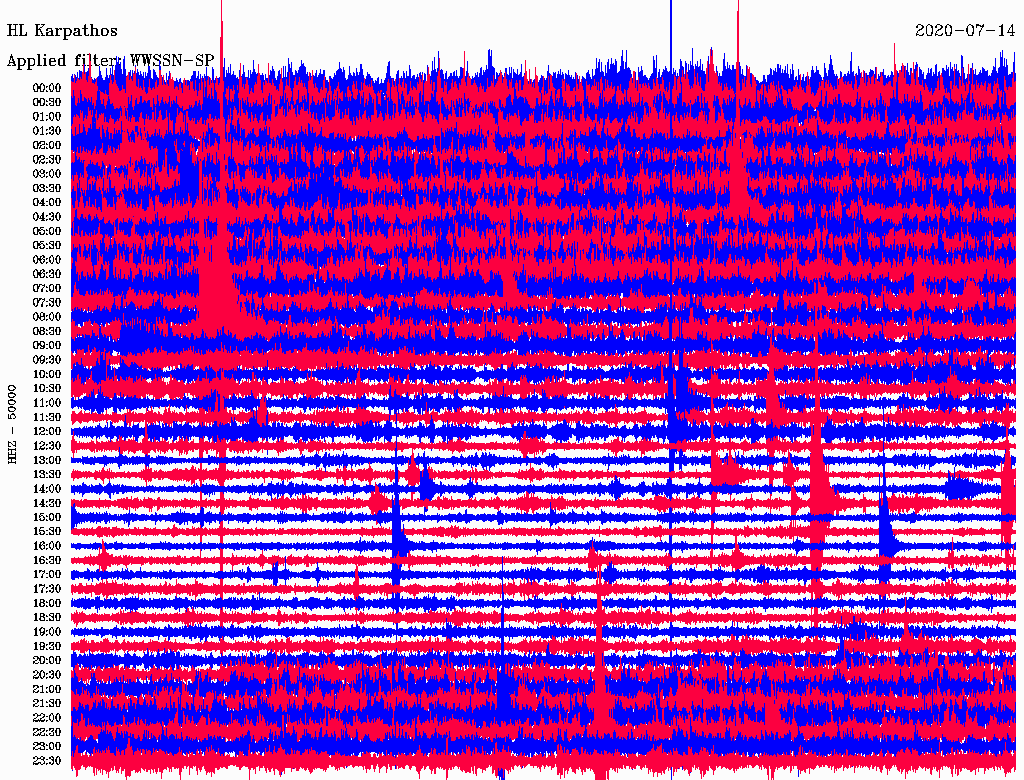The width and height of the screenshot is (1024, 780).
Task: Select the 20:00 time label
Action: tap(47, 661)
